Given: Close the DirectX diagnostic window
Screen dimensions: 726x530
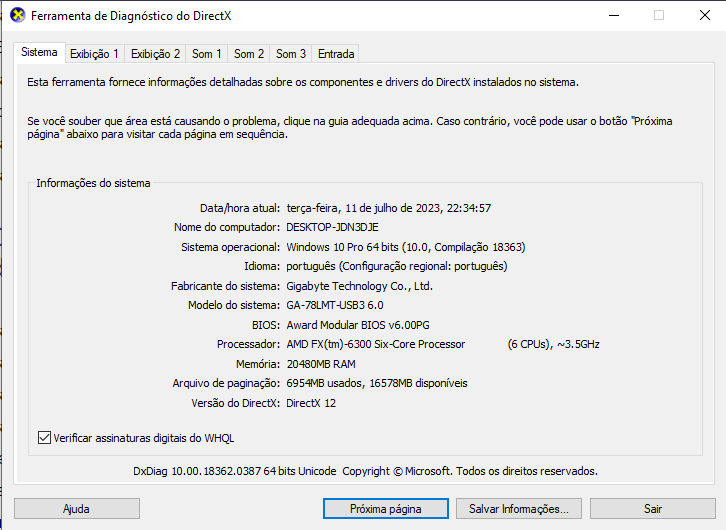Looking at the screenshot, I should coord(705,15).
